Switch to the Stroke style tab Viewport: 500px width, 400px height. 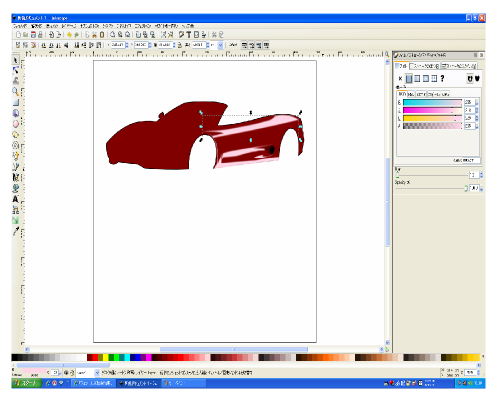[x=459, y=66]
